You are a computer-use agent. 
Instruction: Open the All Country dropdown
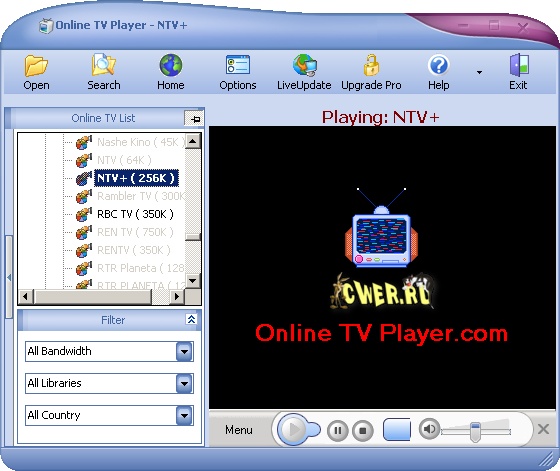coord(184,415)
